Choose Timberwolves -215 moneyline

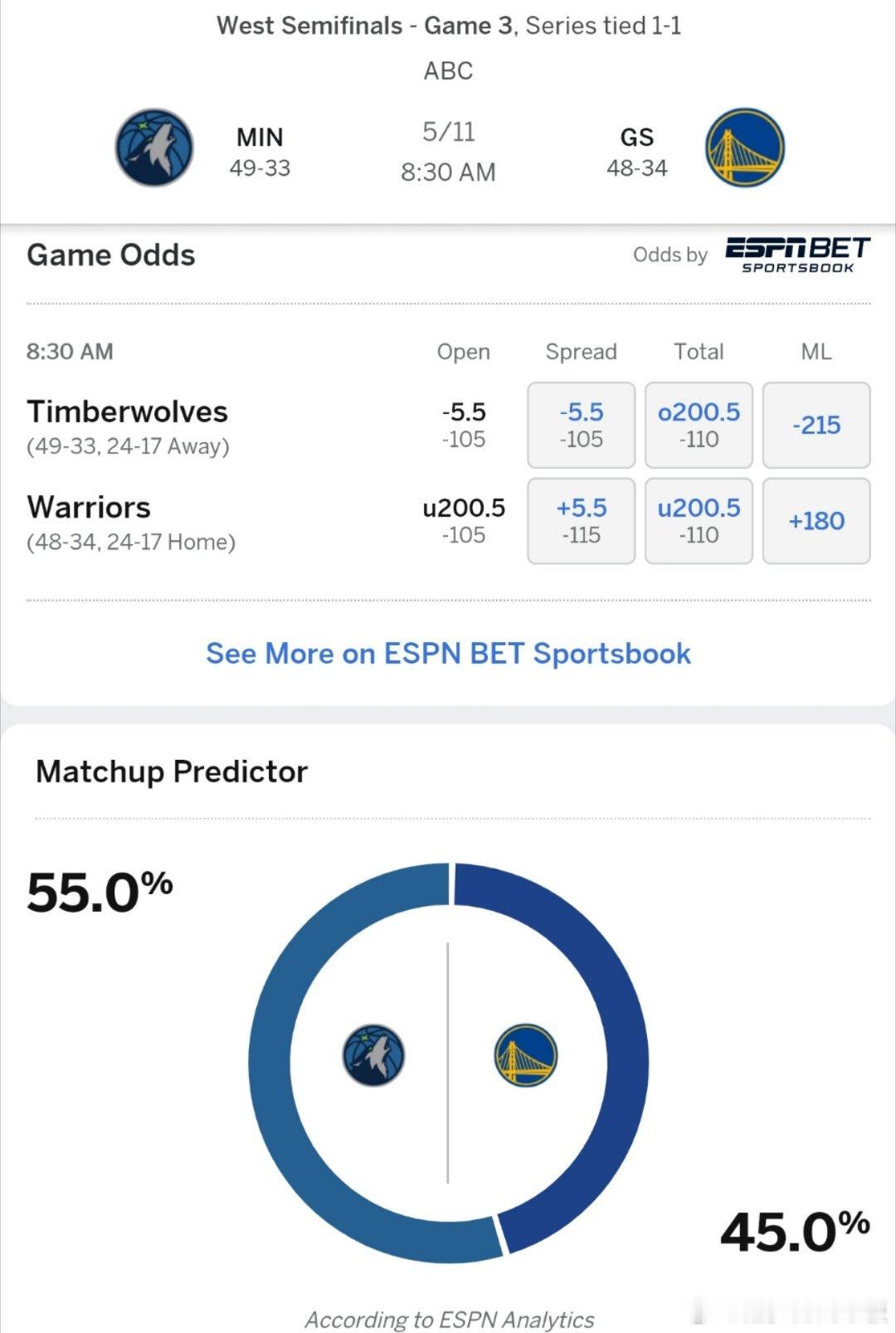(816, 425)
